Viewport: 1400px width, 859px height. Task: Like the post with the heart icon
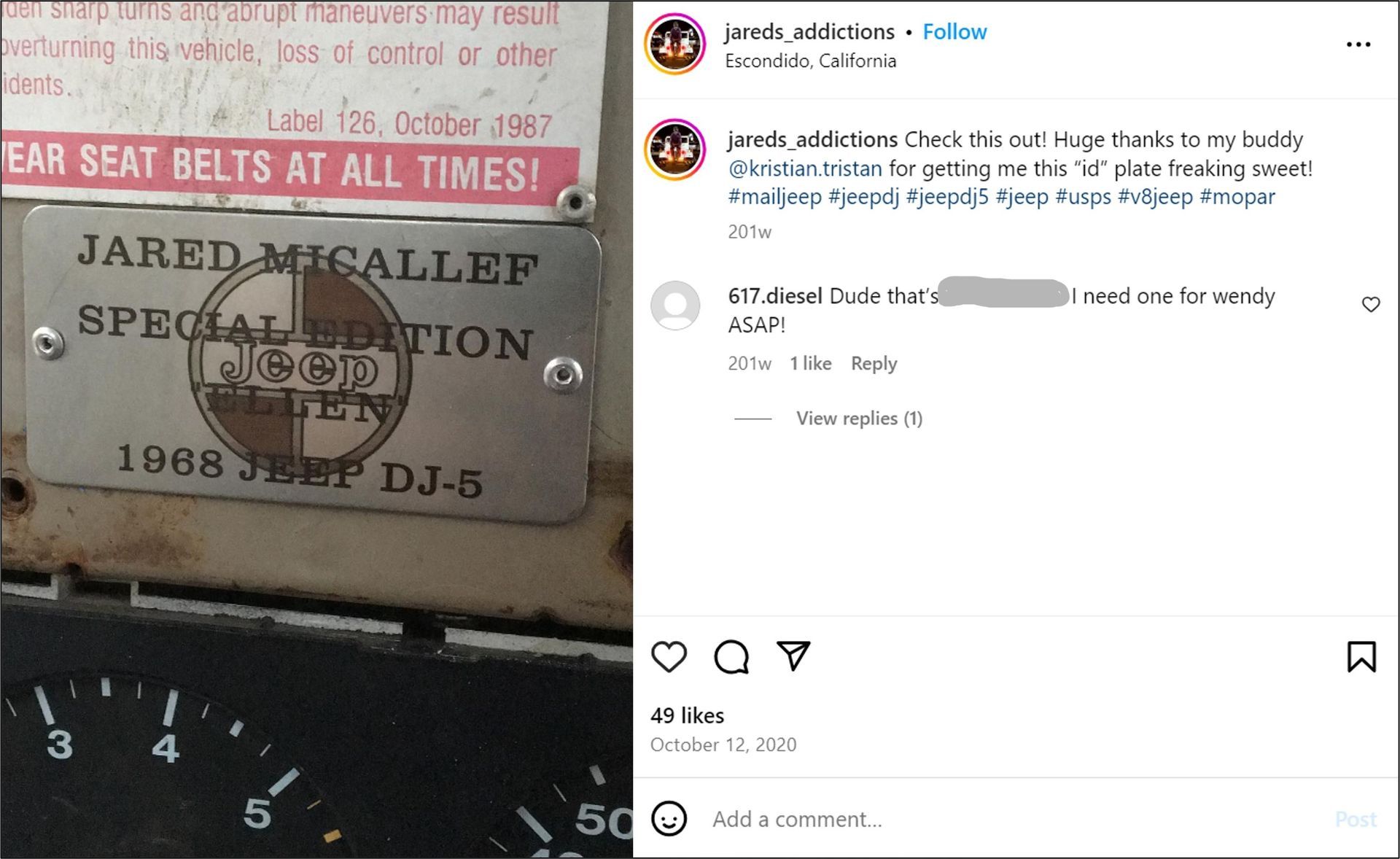tap(669, 656)
